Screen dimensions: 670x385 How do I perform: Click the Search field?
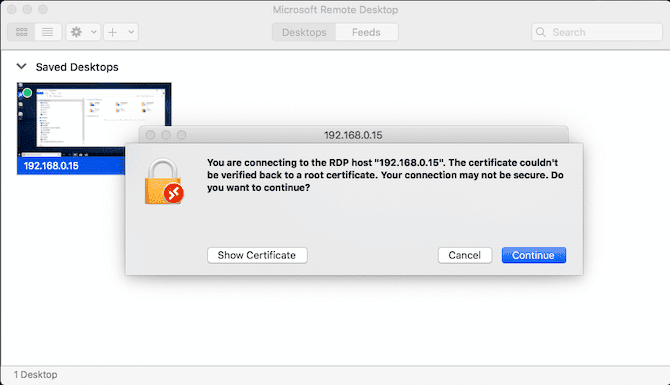(597, 32)
